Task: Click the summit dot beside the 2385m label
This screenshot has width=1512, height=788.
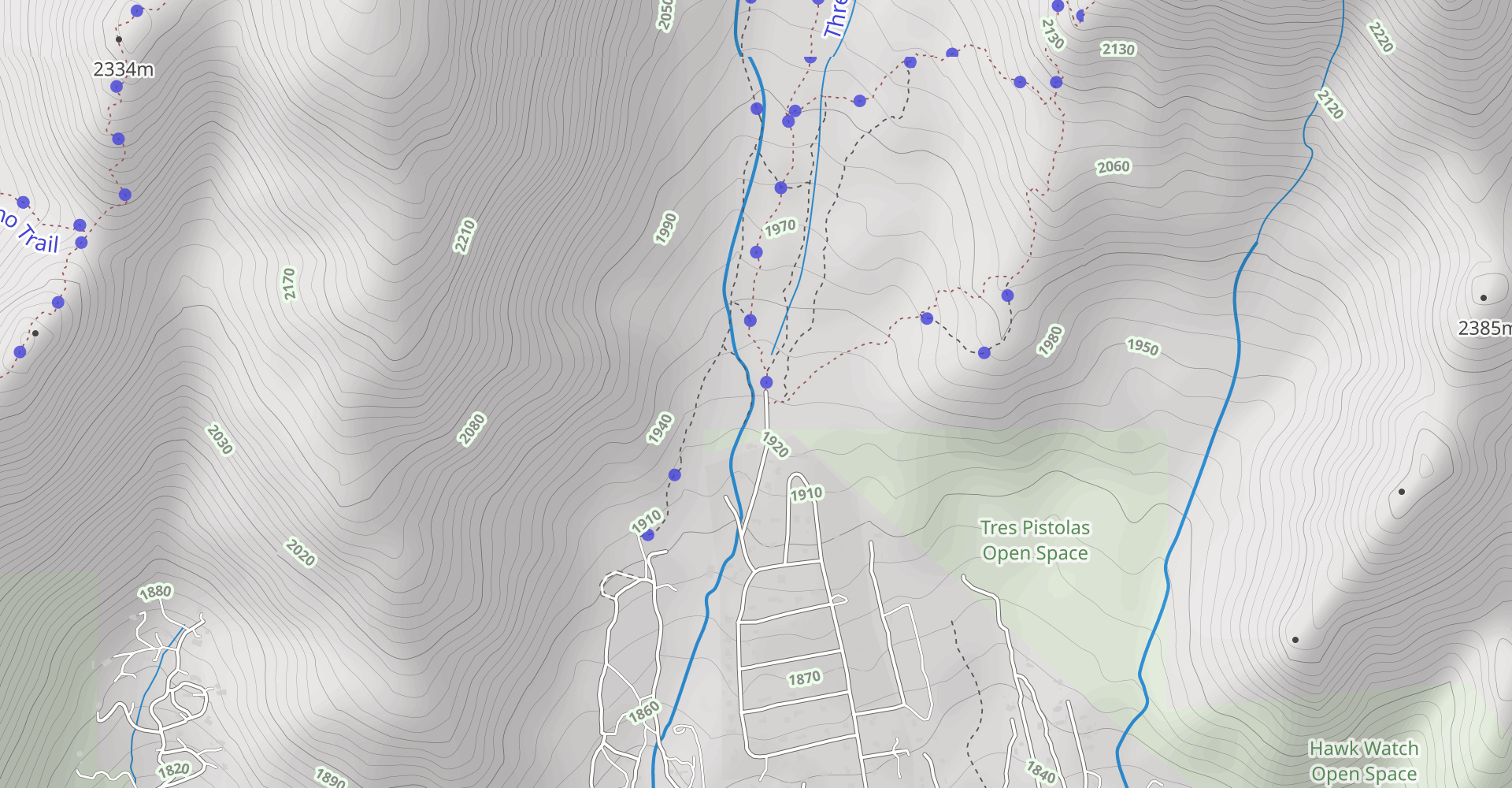Action: (1484, 298)
